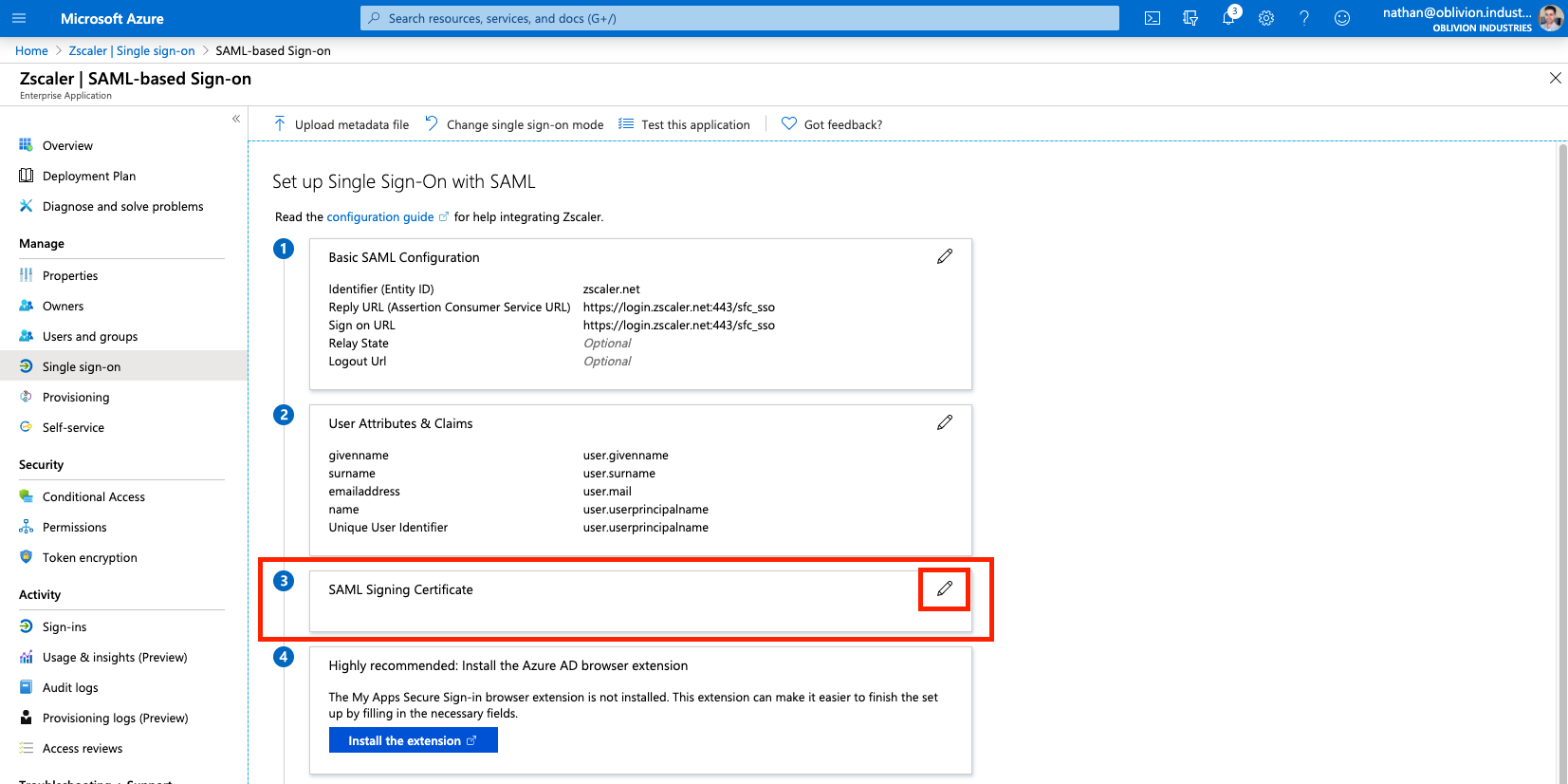Click Upload metadata file
This screenshot has width=1568, height=784.
341,124
